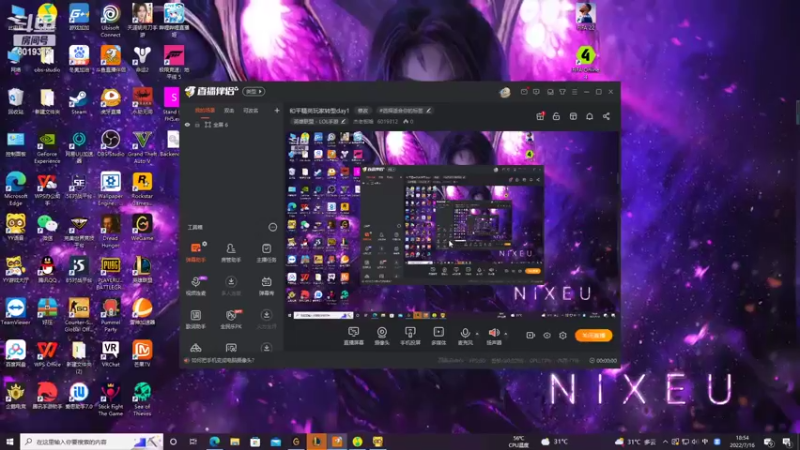Viewport: 800px width, 450px height.
Task: Switch to the second scene tab
Action: [229, 110]
